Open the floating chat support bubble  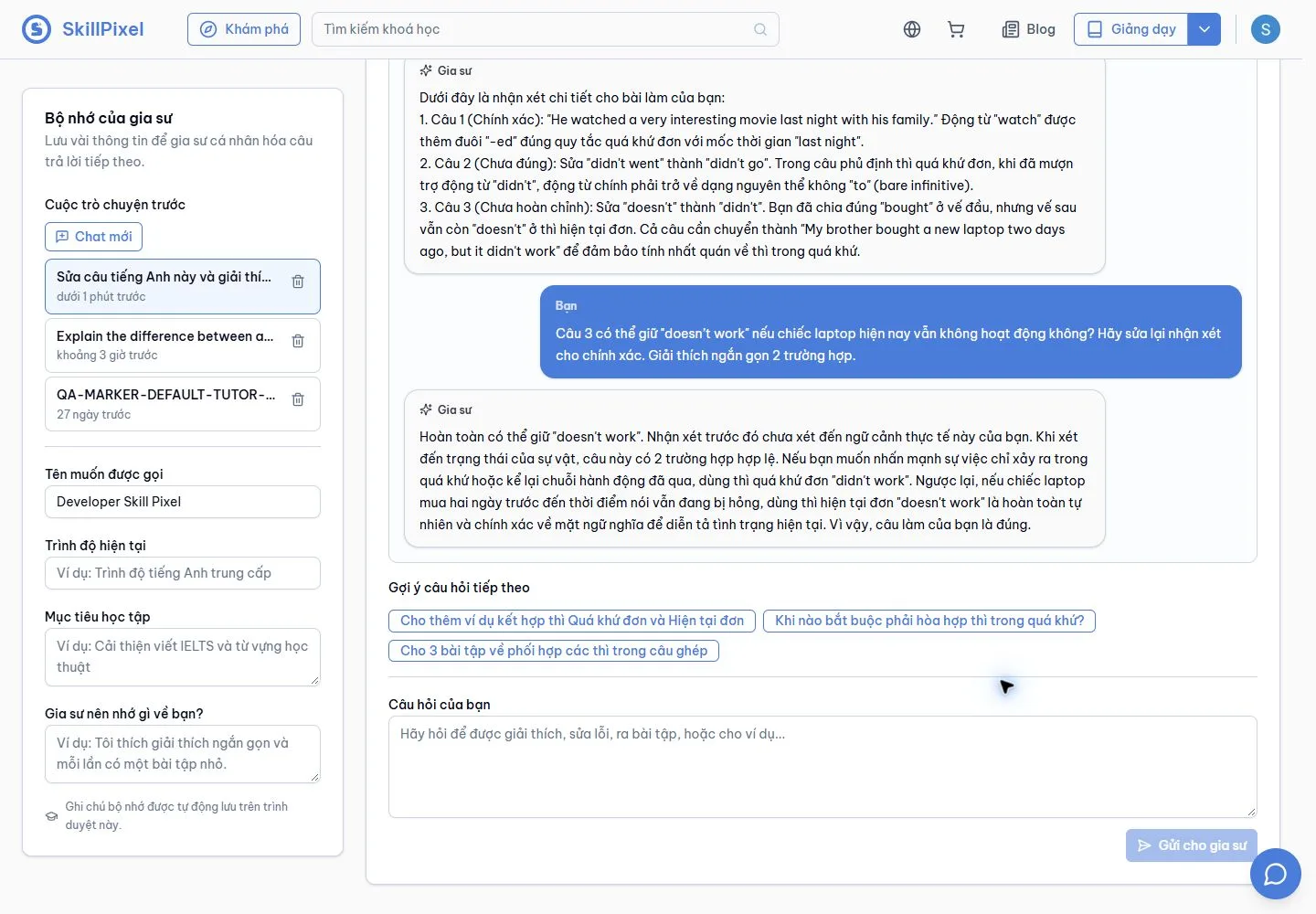point(1276,874)
